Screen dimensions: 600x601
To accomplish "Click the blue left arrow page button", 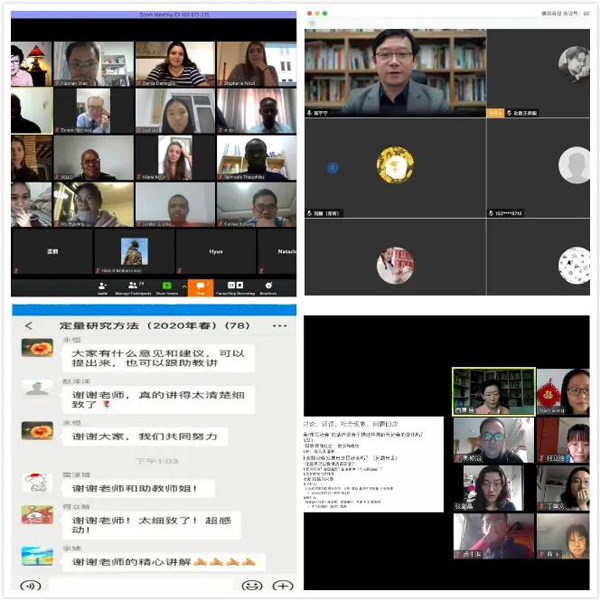I will coord(333,168).
